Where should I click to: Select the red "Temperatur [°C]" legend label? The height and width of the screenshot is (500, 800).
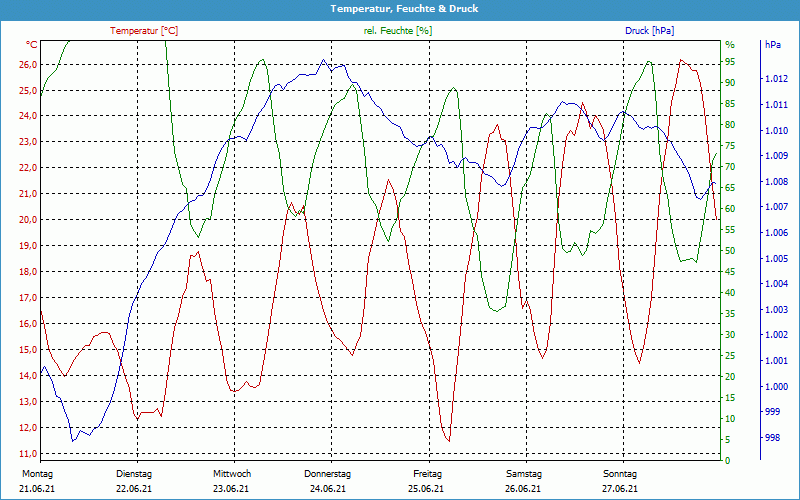tap(144, 31)
